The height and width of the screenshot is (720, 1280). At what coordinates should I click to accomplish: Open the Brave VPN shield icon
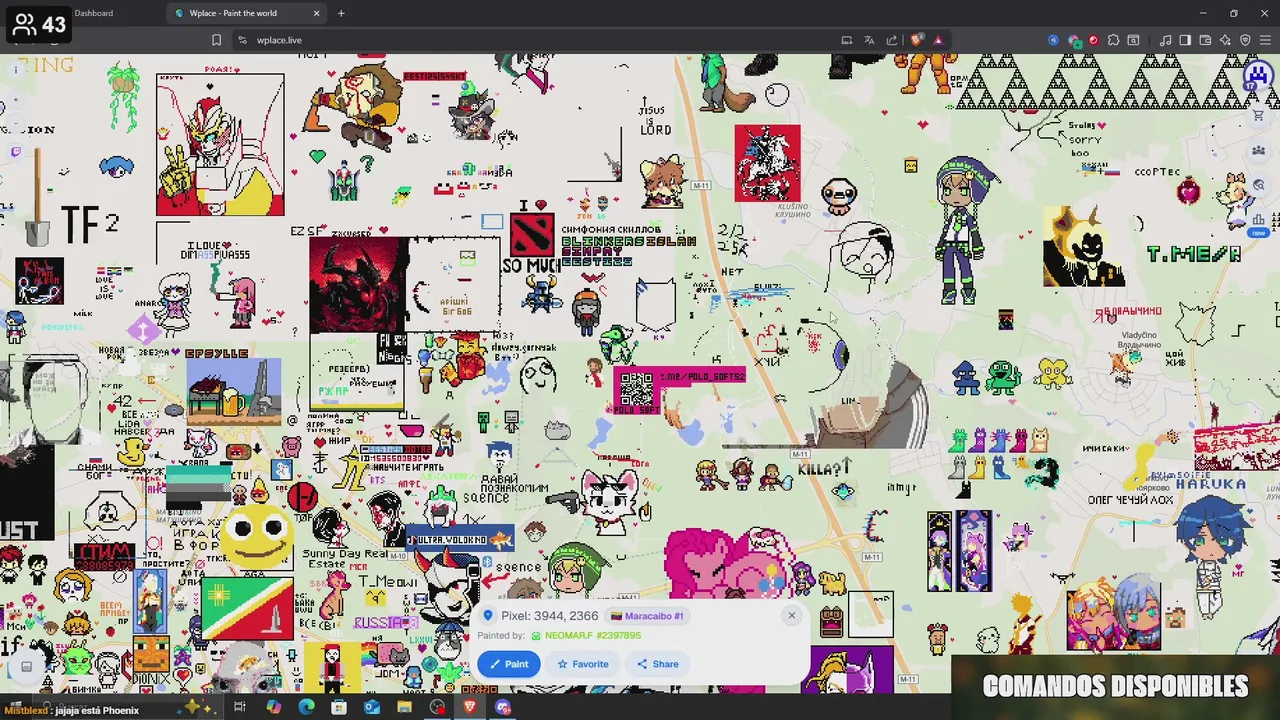pyautogui.click(x=1245, y=40)
